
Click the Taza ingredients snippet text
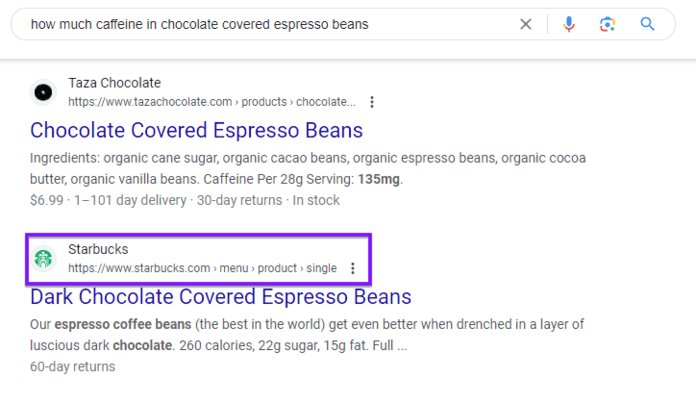[308, 169]
